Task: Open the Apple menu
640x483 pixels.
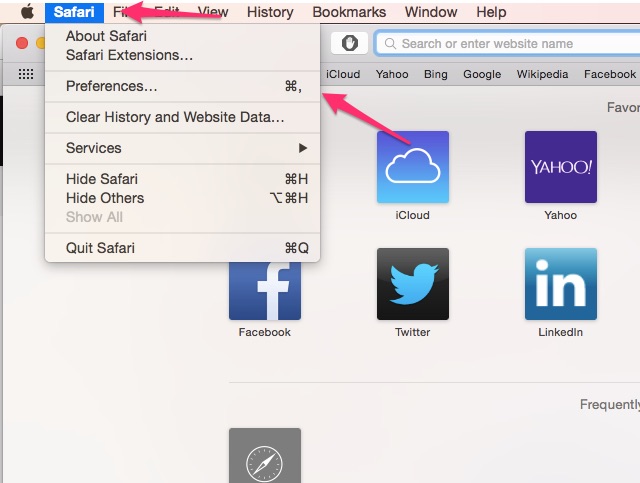Action: (x=27, y=12)
